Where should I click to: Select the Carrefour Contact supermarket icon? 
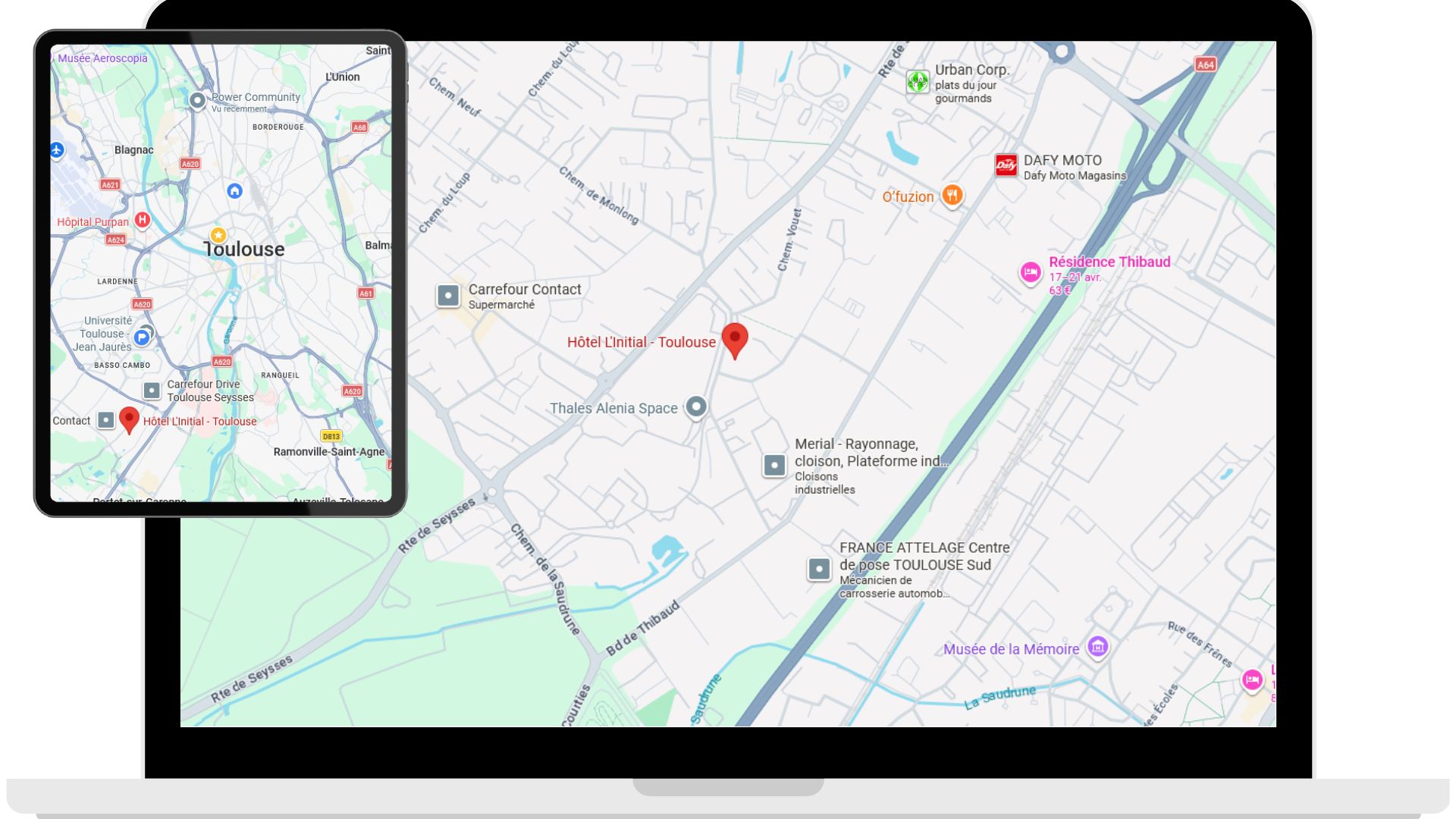click(x=448, y=296)
